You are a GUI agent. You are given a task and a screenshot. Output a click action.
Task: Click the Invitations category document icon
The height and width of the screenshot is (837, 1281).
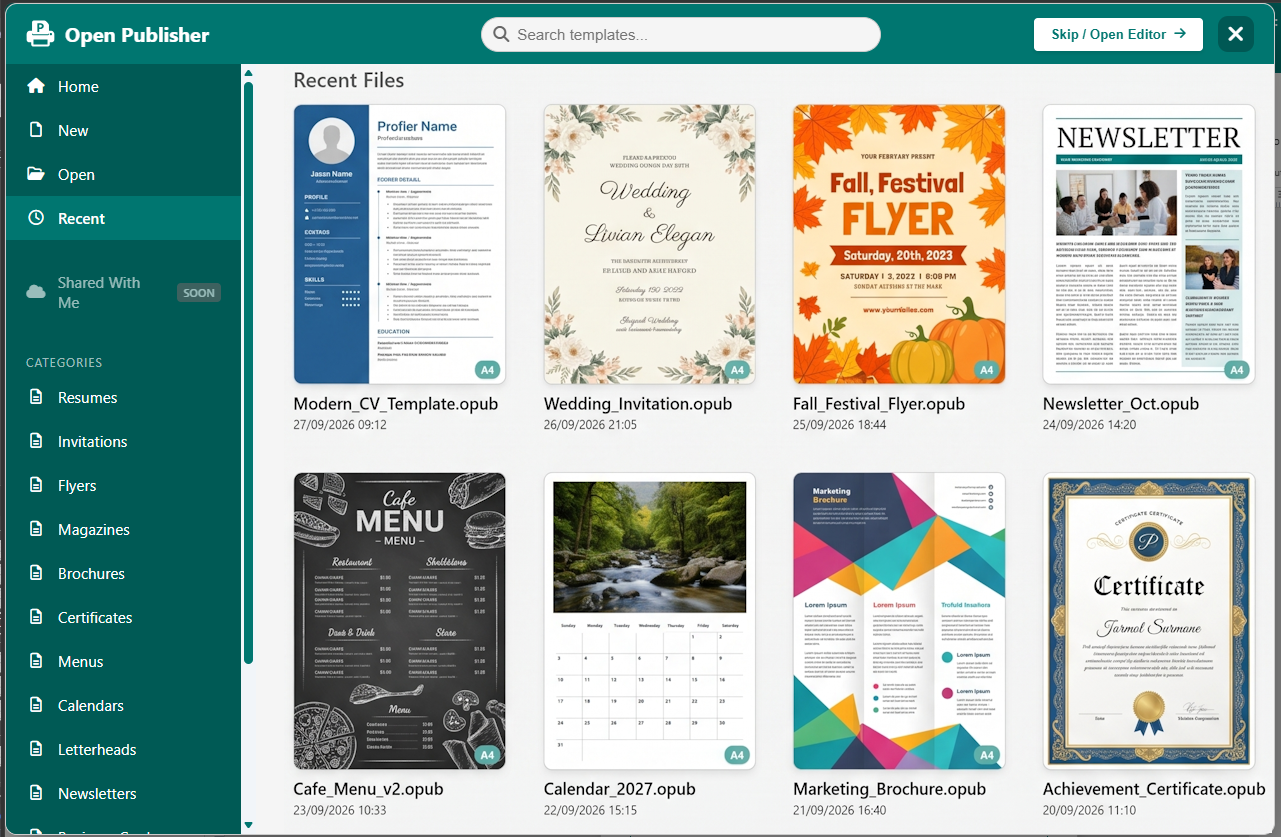pyautogui.click(x=37, y=441)
